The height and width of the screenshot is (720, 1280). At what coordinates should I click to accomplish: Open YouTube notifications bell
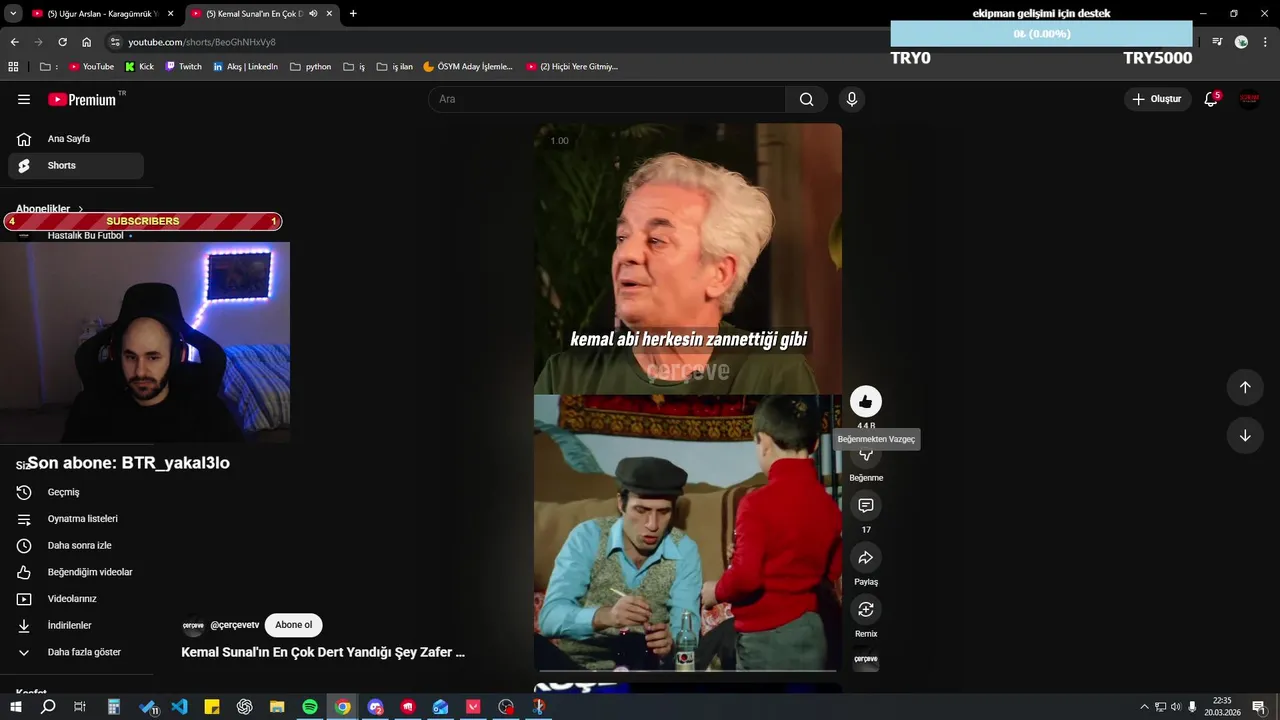pyautogui.click(x=1211, y=99)
